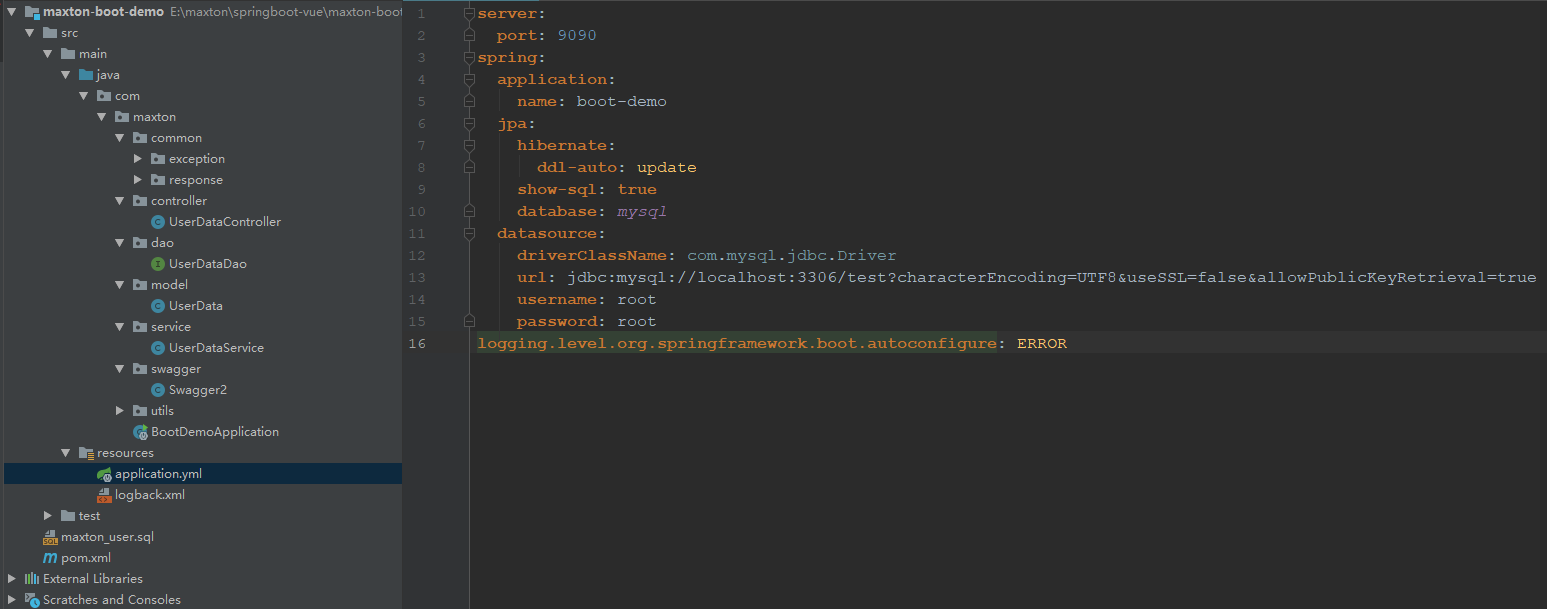Image resolution: width=1547 pixels, height=609 pixels.
Task: Click the Swagger2 class icon
Action: pos(157,390)
